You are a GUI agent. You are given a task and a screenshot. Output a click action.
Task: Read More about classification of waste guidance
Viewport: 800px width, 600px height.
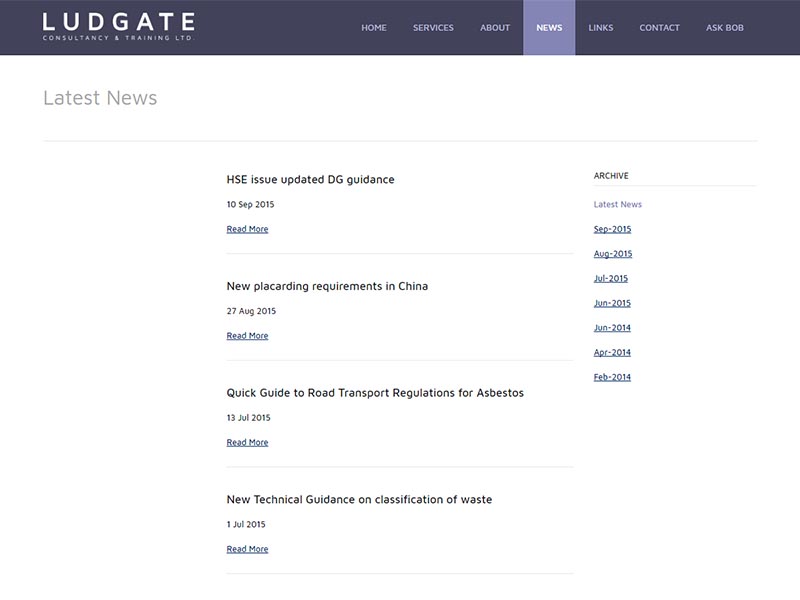coord(247,549)
